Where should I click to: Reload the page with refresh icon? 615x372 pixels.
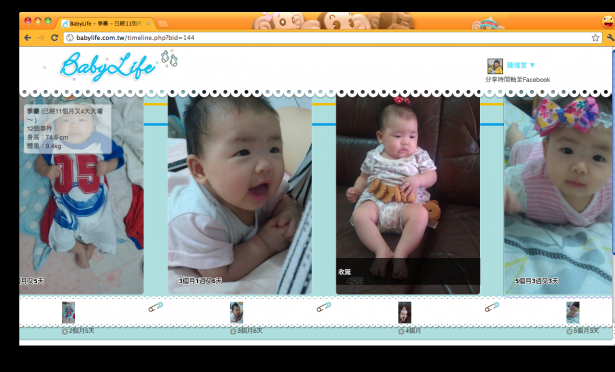[55, 38]
